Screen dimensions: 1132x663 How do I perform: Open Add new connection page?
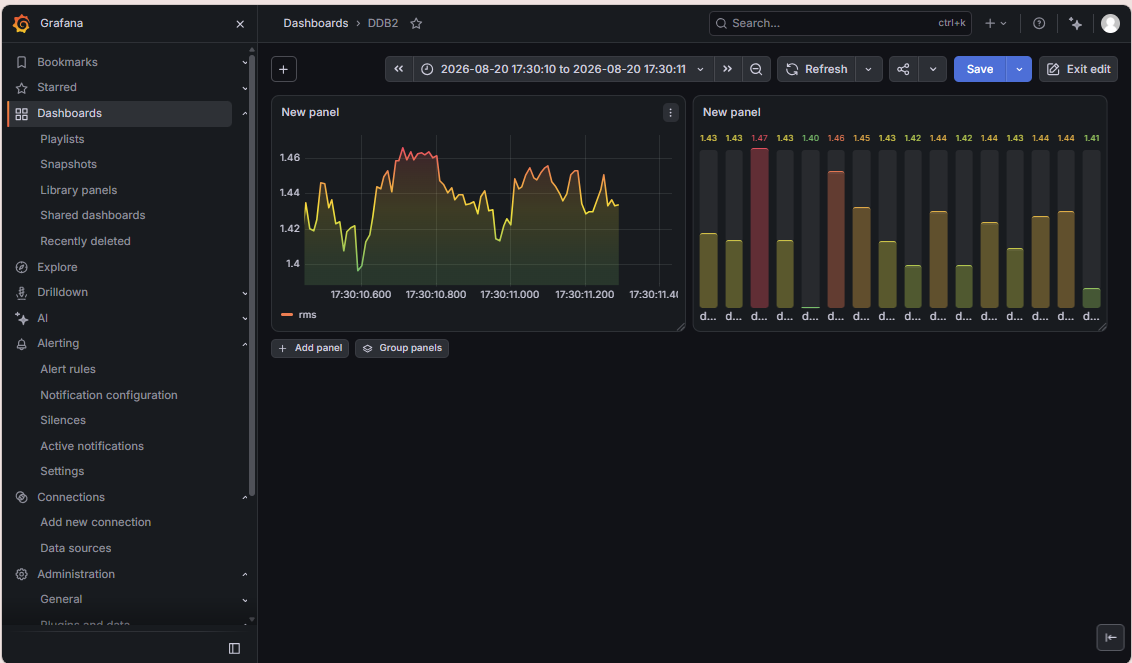[x=95, y=522]
